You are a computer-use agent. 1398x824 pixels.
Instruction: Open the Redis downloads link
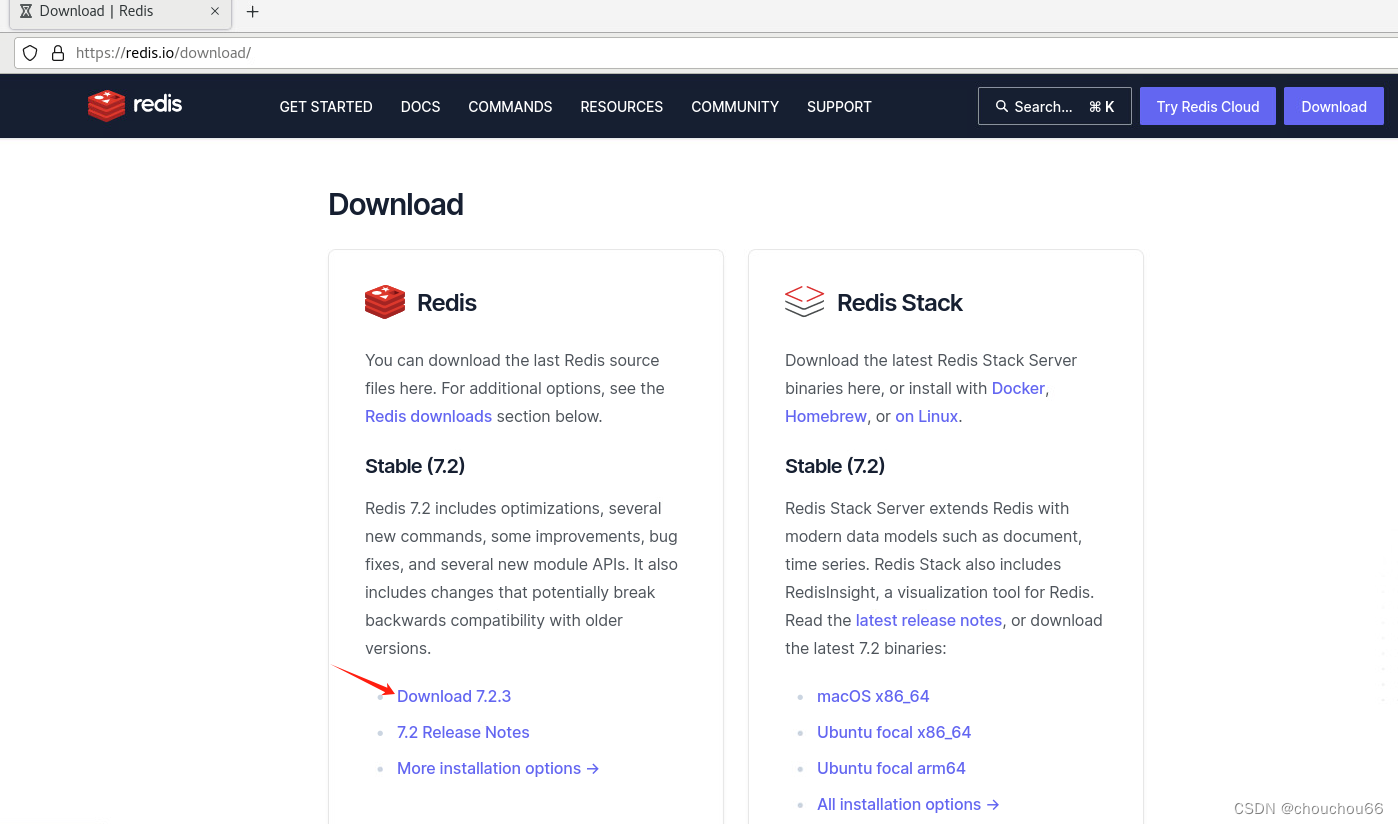428,416
